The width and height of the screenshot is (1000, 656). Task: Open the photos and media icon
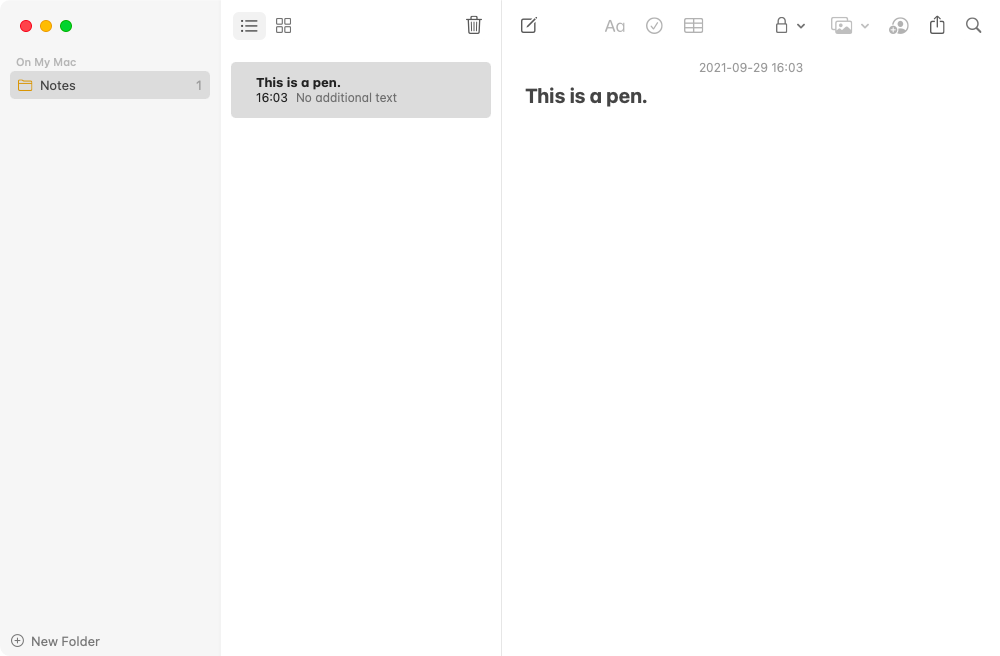point(841,26)
